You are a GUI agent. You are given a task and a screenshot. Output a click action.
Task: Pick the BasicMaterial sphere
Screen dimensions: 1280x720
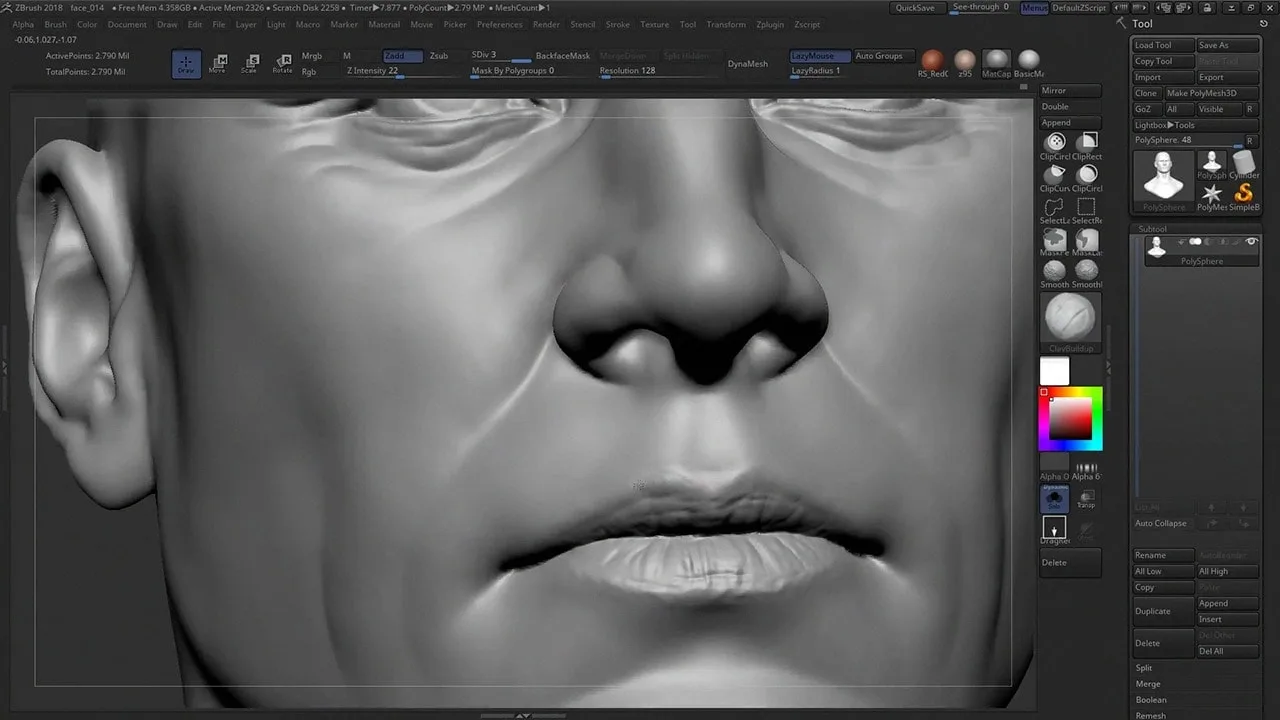[x=1028, y=64]
